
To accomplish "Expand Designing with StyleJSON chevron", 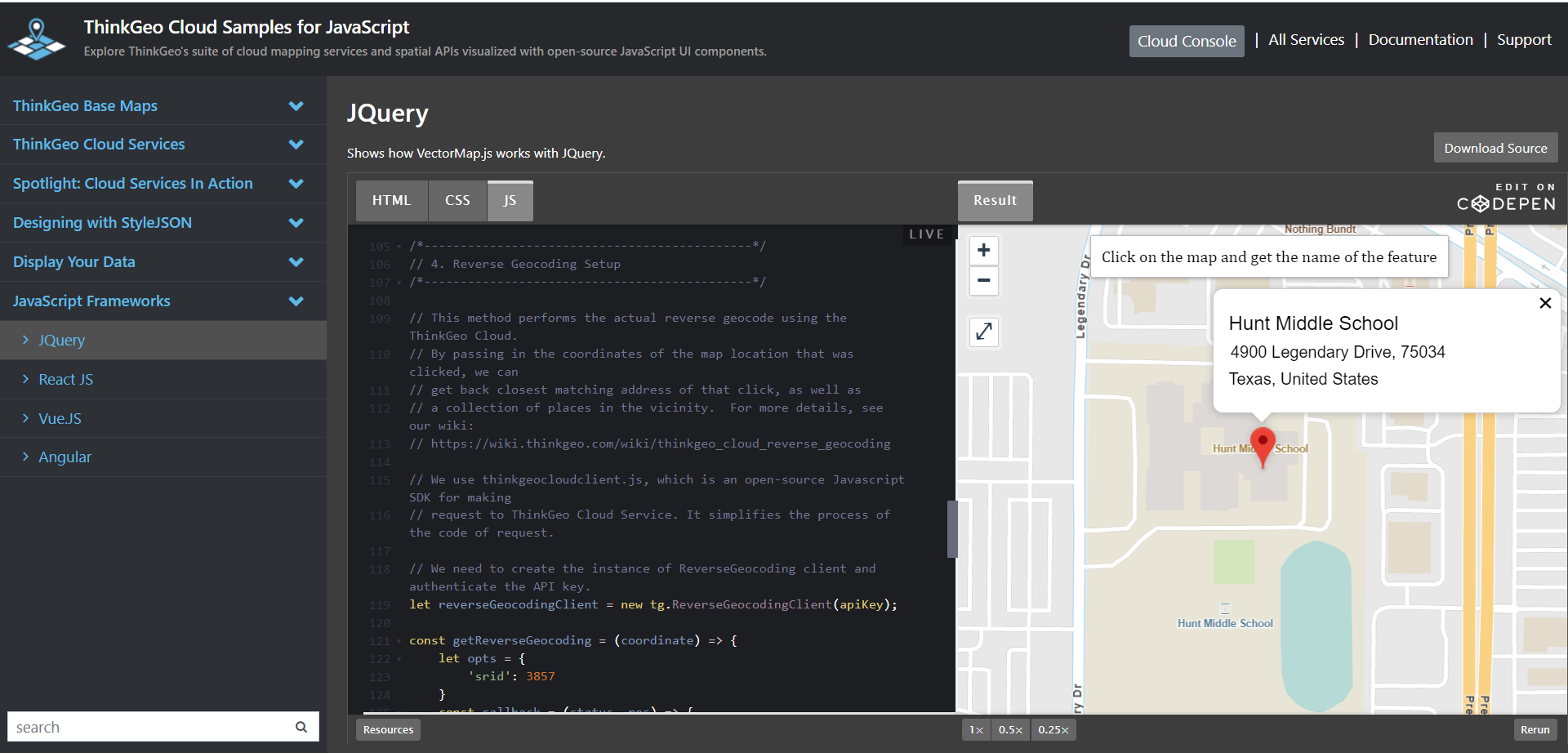I will pyautogui.click(x=296, y=223).
